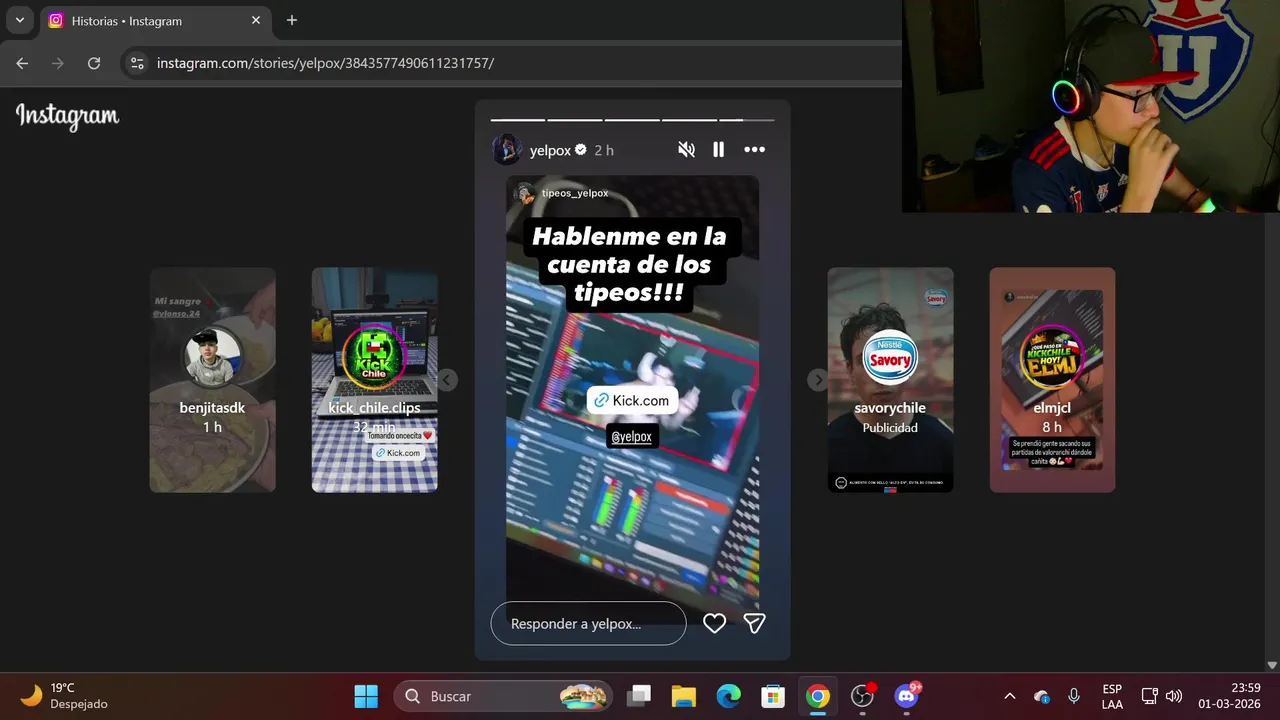Viewport: 1280px width, 720px height.
Task: Expand the Chrome tab search dropdown
Action: click(x=19, y=20)
